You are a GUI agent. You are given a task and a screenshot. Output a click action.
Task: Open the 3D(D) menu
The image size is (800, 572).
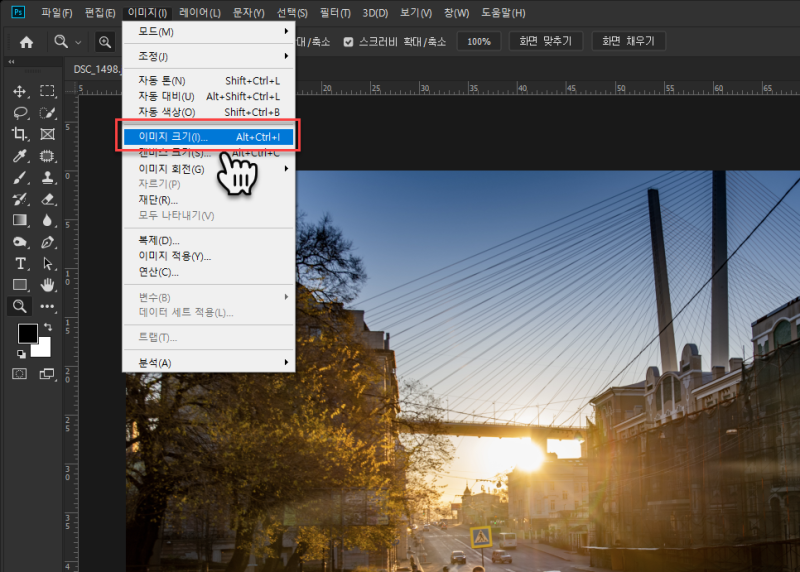click(x=375, y=13)
